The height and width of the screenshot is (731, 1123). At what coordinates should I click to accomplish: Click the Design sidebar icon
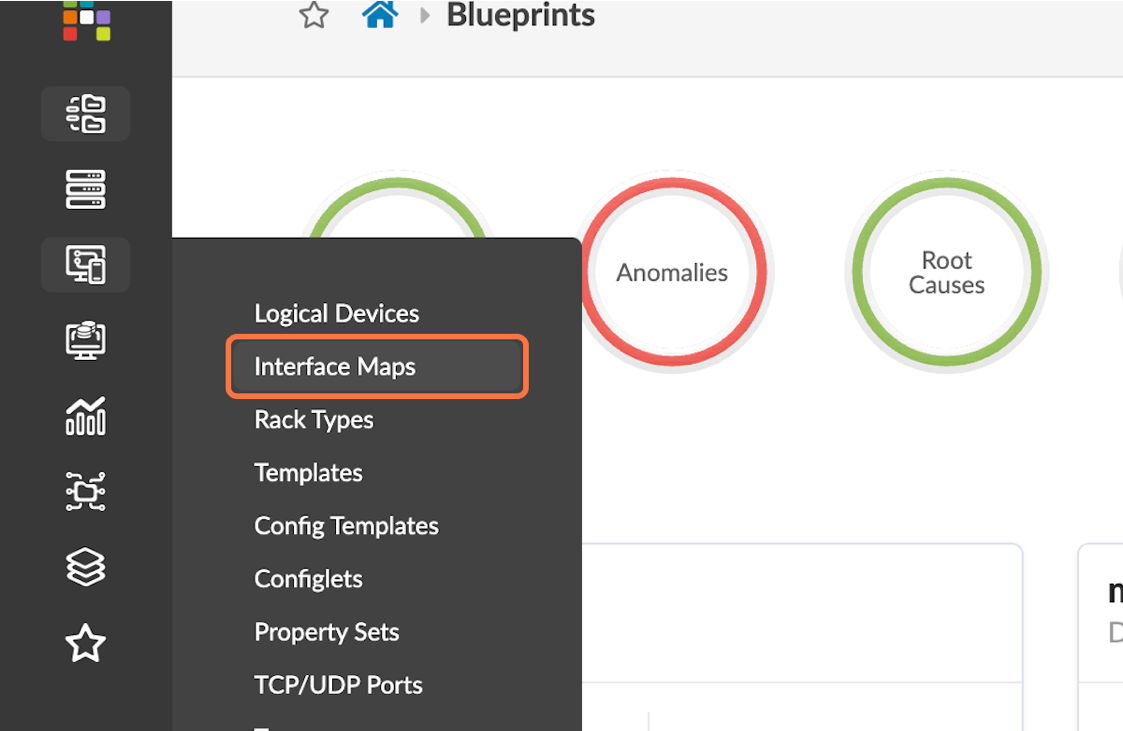86,265
